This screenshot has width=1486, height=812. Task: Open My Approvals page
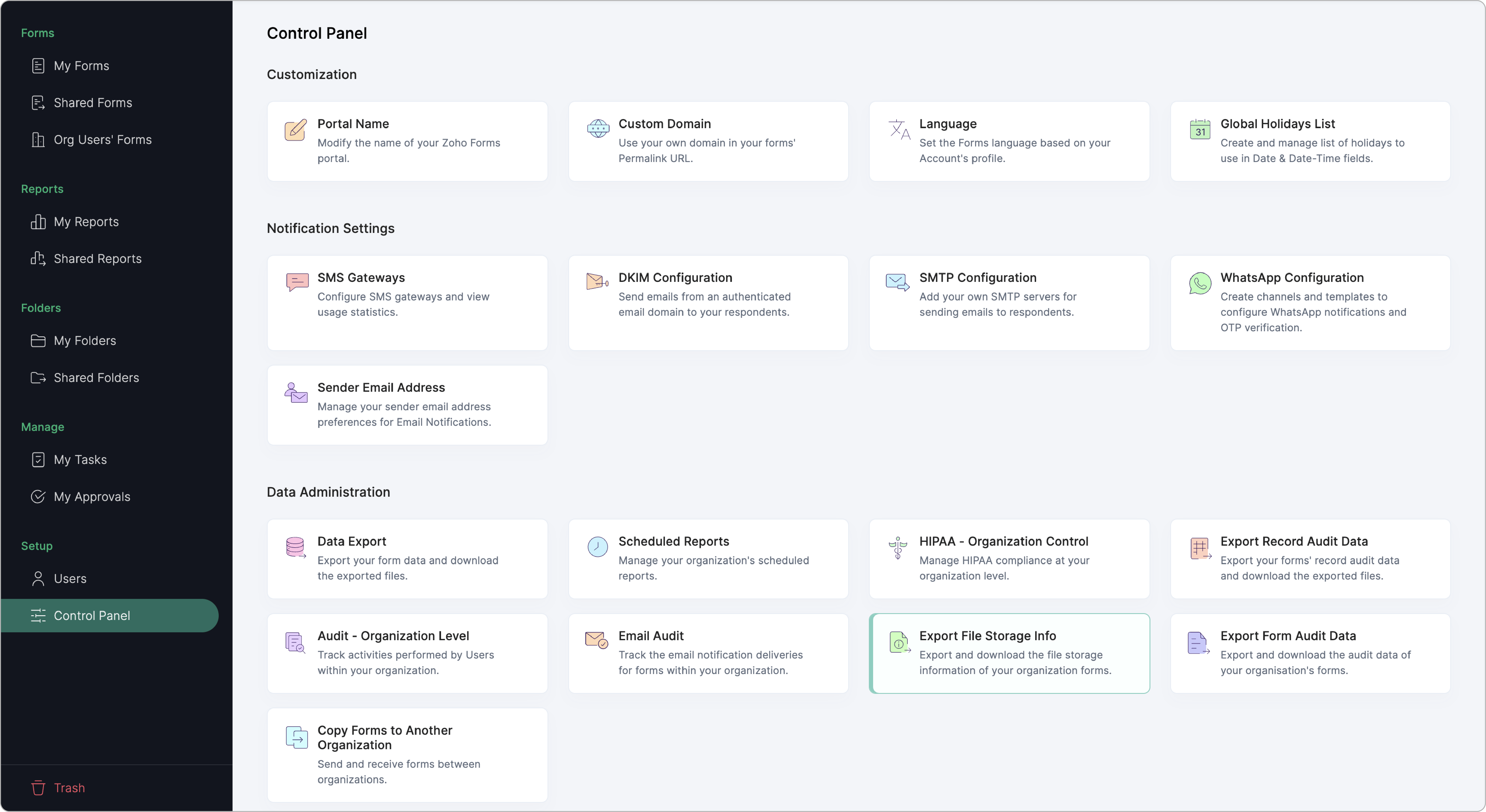pos(92,496)
